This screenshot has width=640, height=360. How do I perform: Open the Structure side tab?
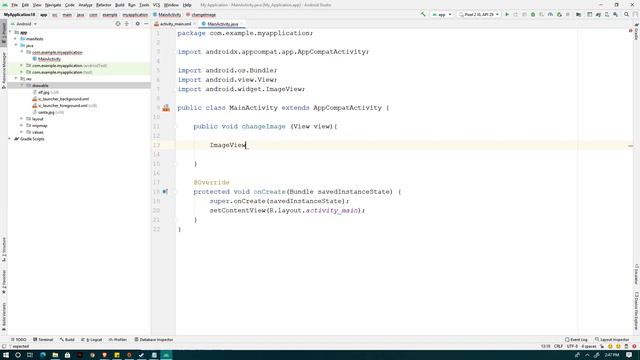[4, 249]
